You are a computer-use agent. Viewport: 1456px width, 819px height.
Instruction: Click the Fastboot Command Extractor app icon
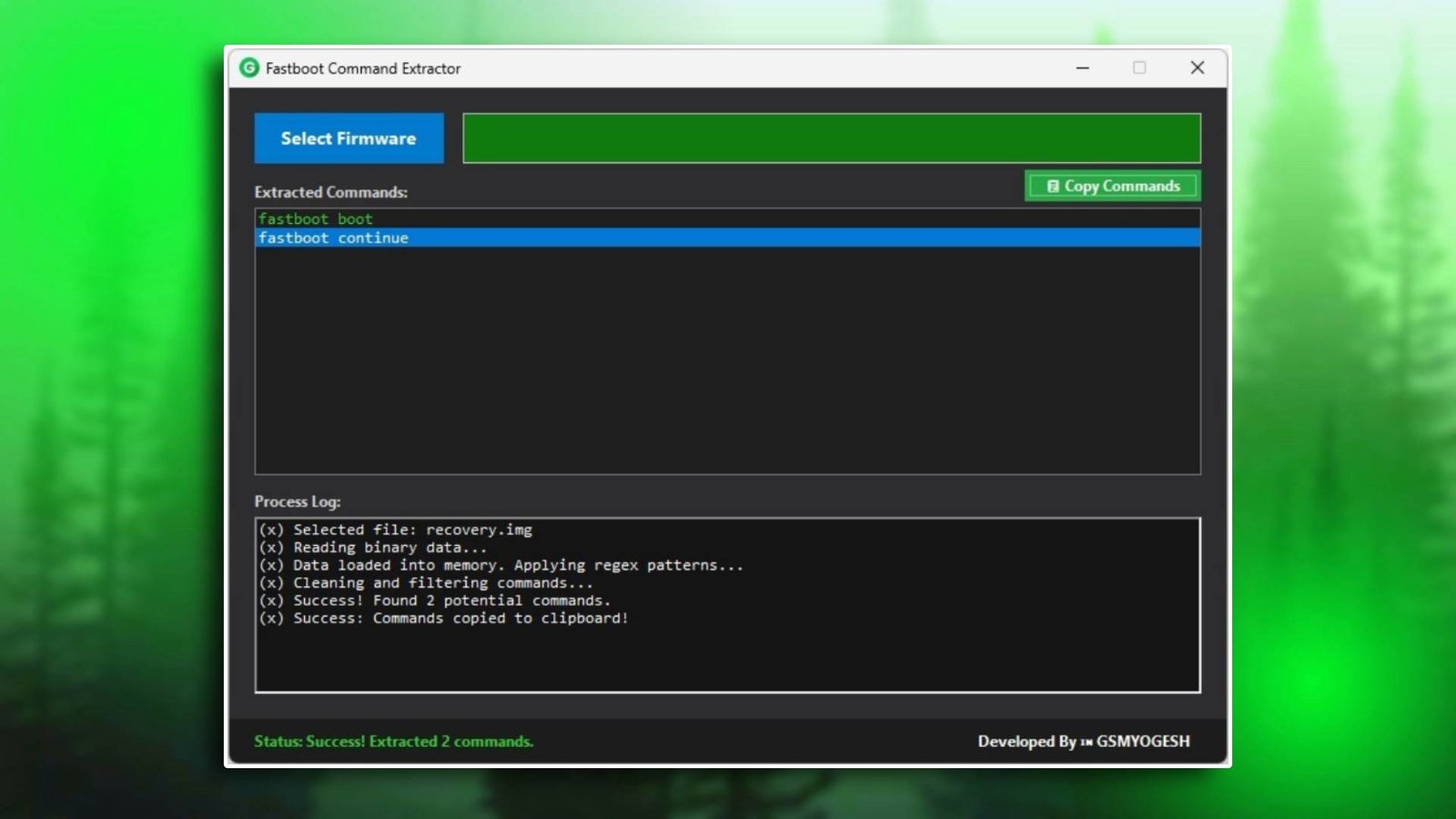248,68
